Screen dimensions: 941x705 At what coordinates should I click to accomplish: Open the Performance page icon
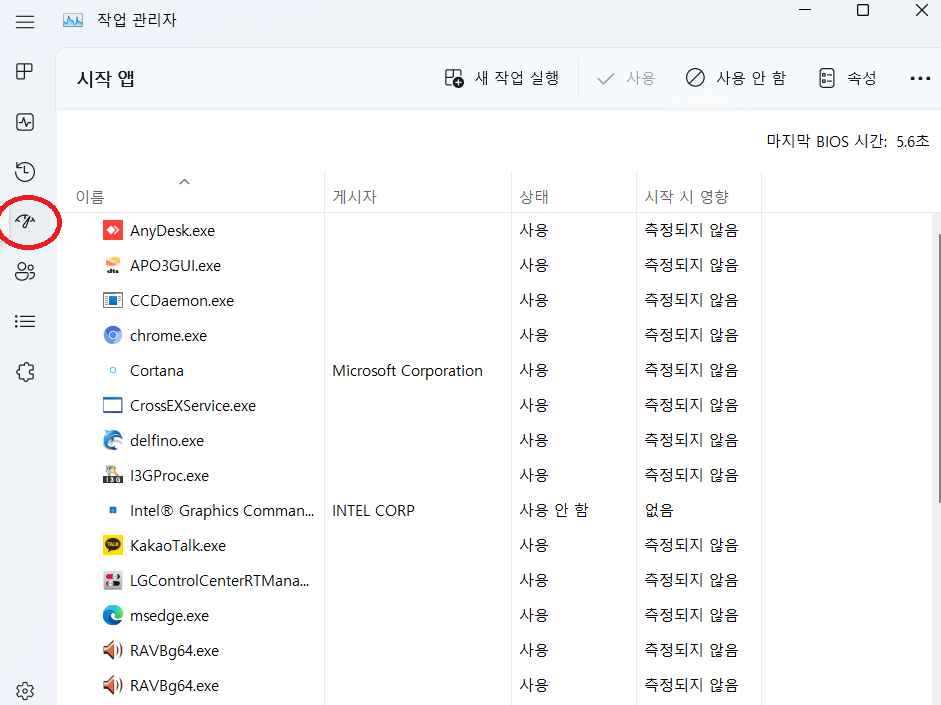[x=25, y=122]
